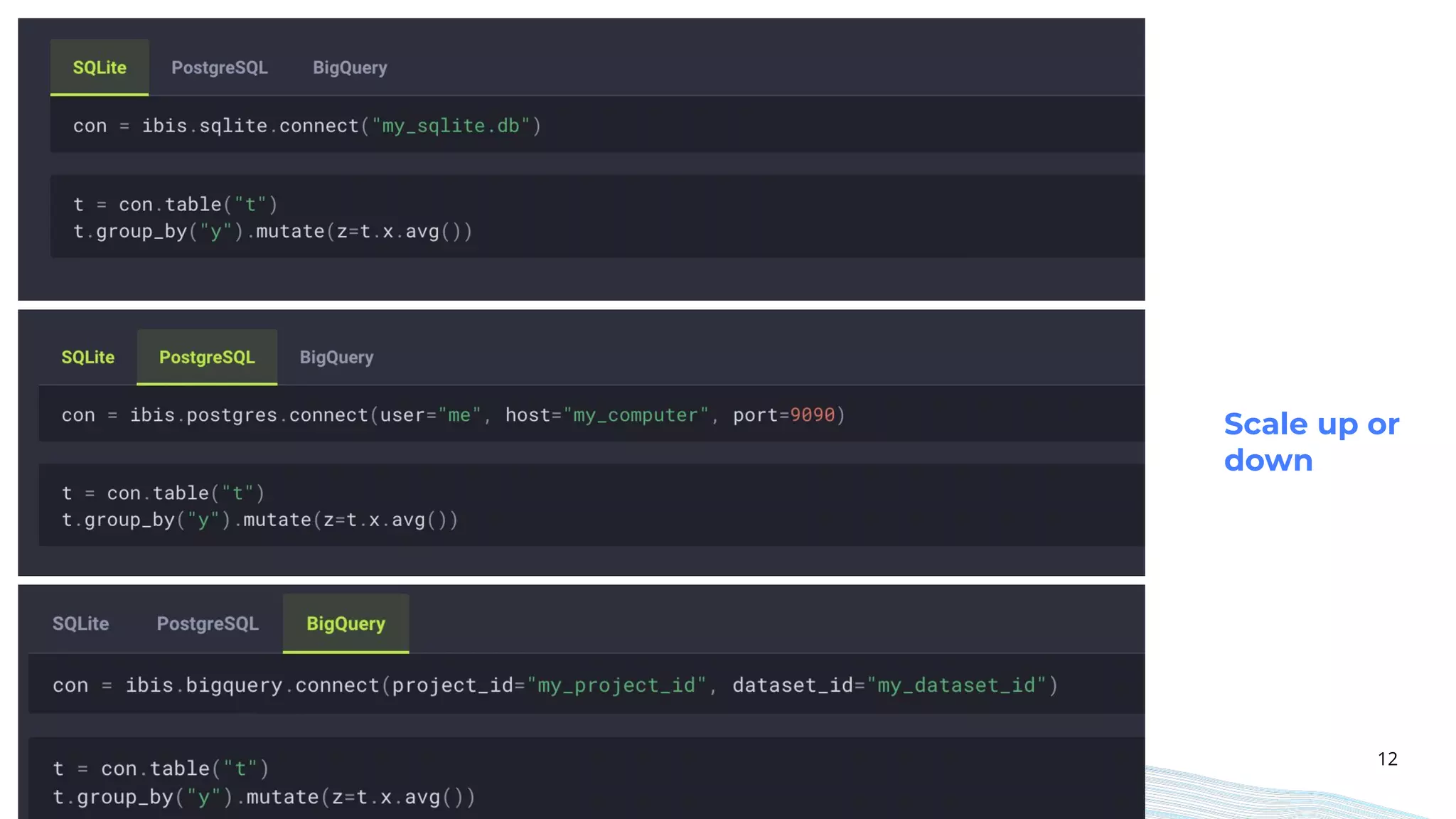Select SQLite tab in middle panel
1456x819 pixels.
87,358
